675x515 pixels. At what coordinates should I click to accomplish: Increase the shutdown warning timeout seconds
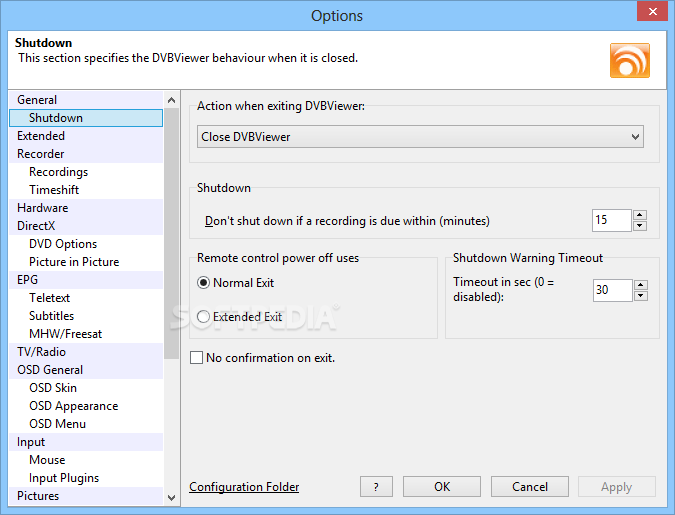coord(641,285)
